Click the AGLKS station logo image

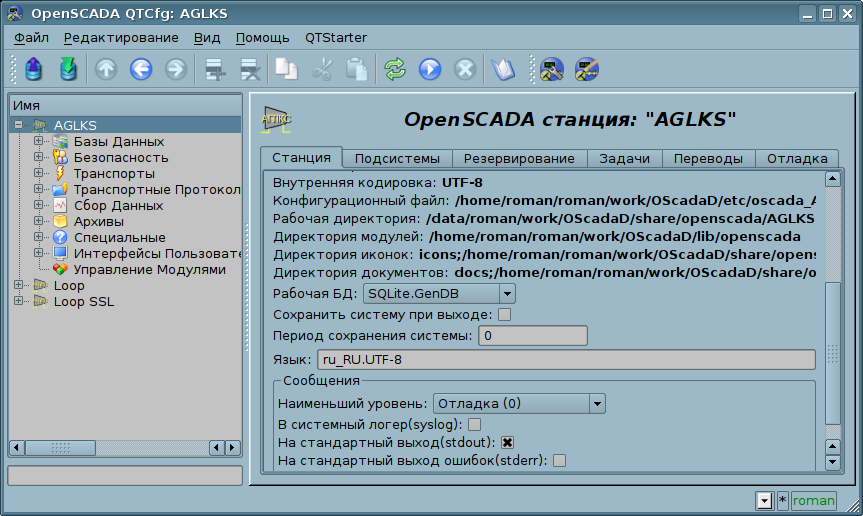tap(276, 119)
